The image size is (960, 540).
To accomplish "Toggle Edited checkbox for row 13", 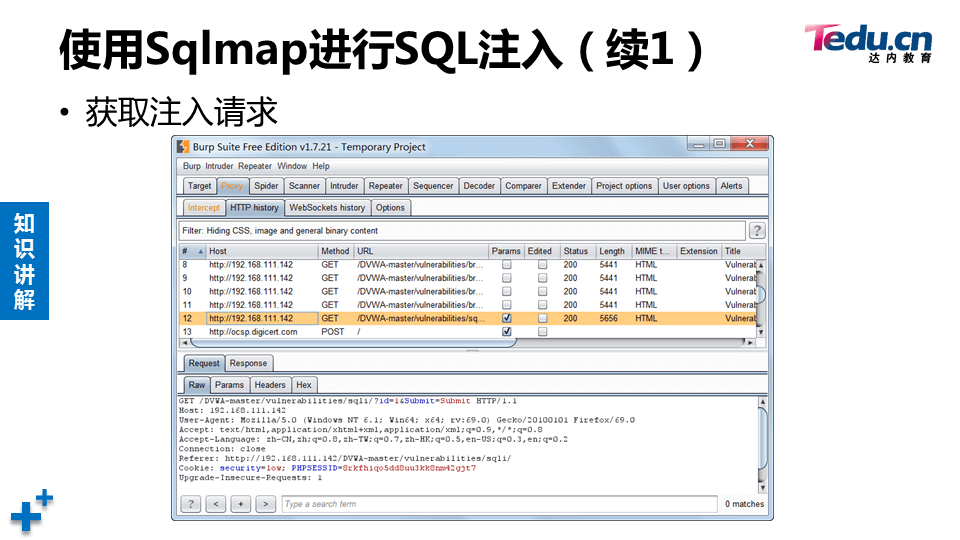I will pos(542,332).
